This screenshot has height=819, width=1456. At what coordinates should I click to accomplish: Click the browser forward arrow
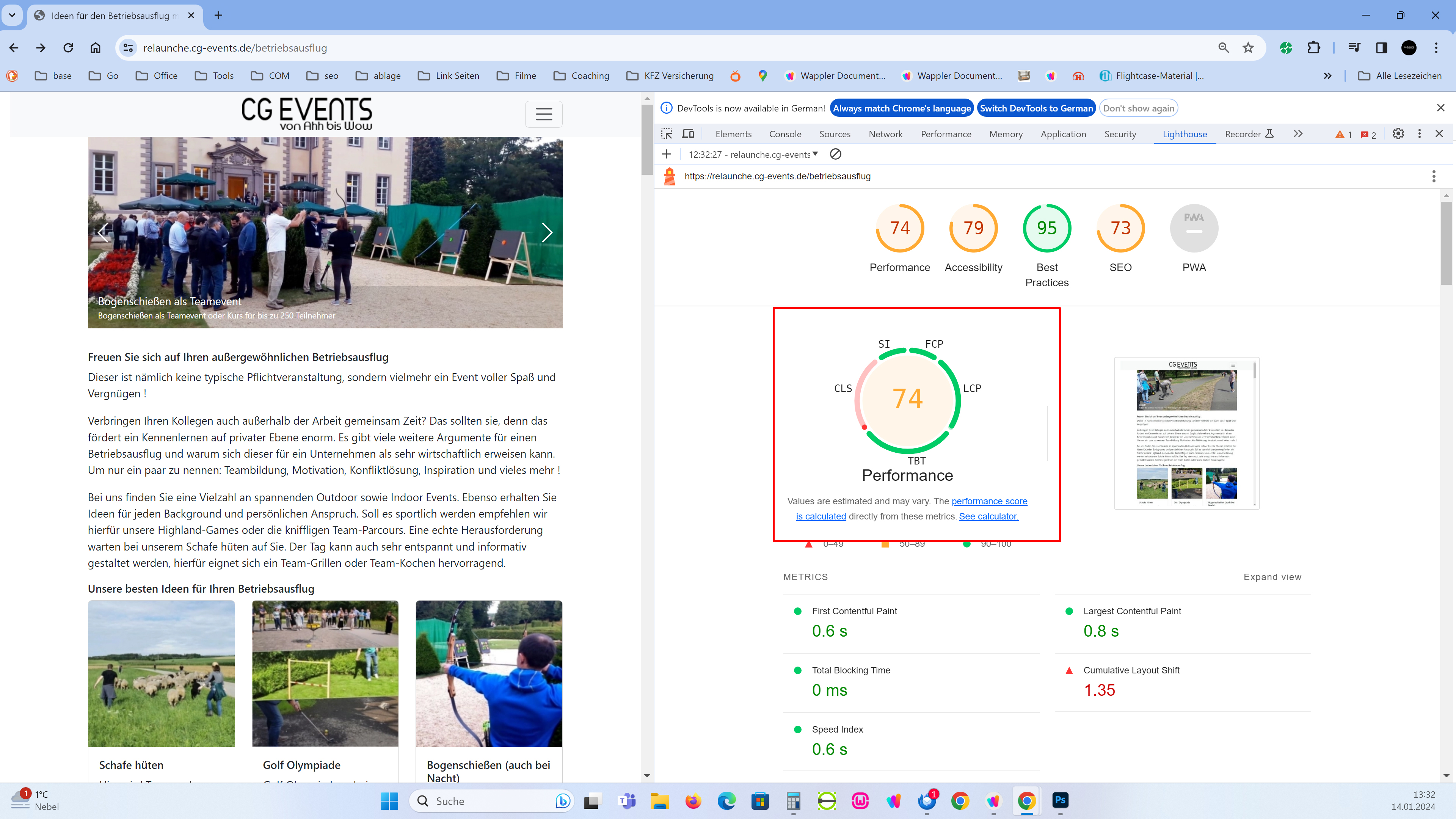tap(41, 48)
